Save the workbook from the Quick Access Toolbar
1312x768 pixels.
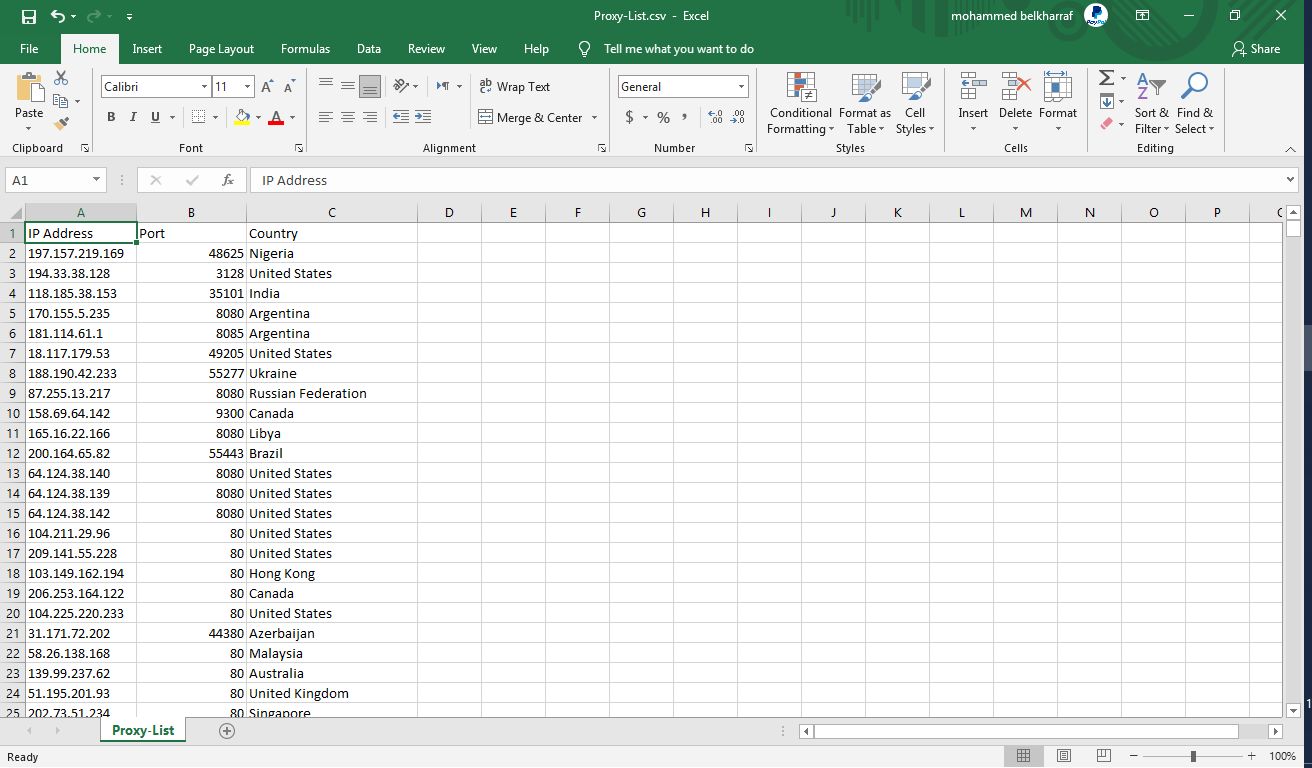coord(28,16)
